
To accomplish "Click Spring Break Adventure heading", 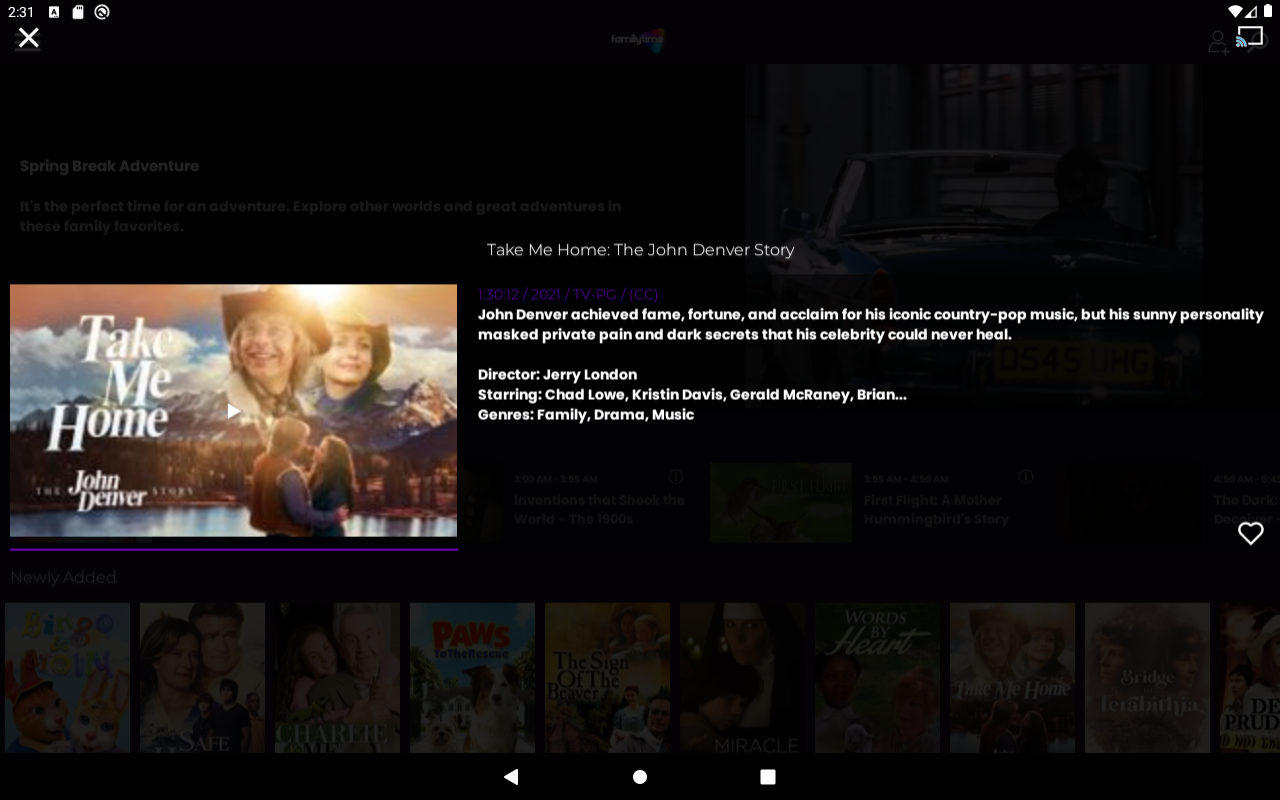I will tap(110, 166).
